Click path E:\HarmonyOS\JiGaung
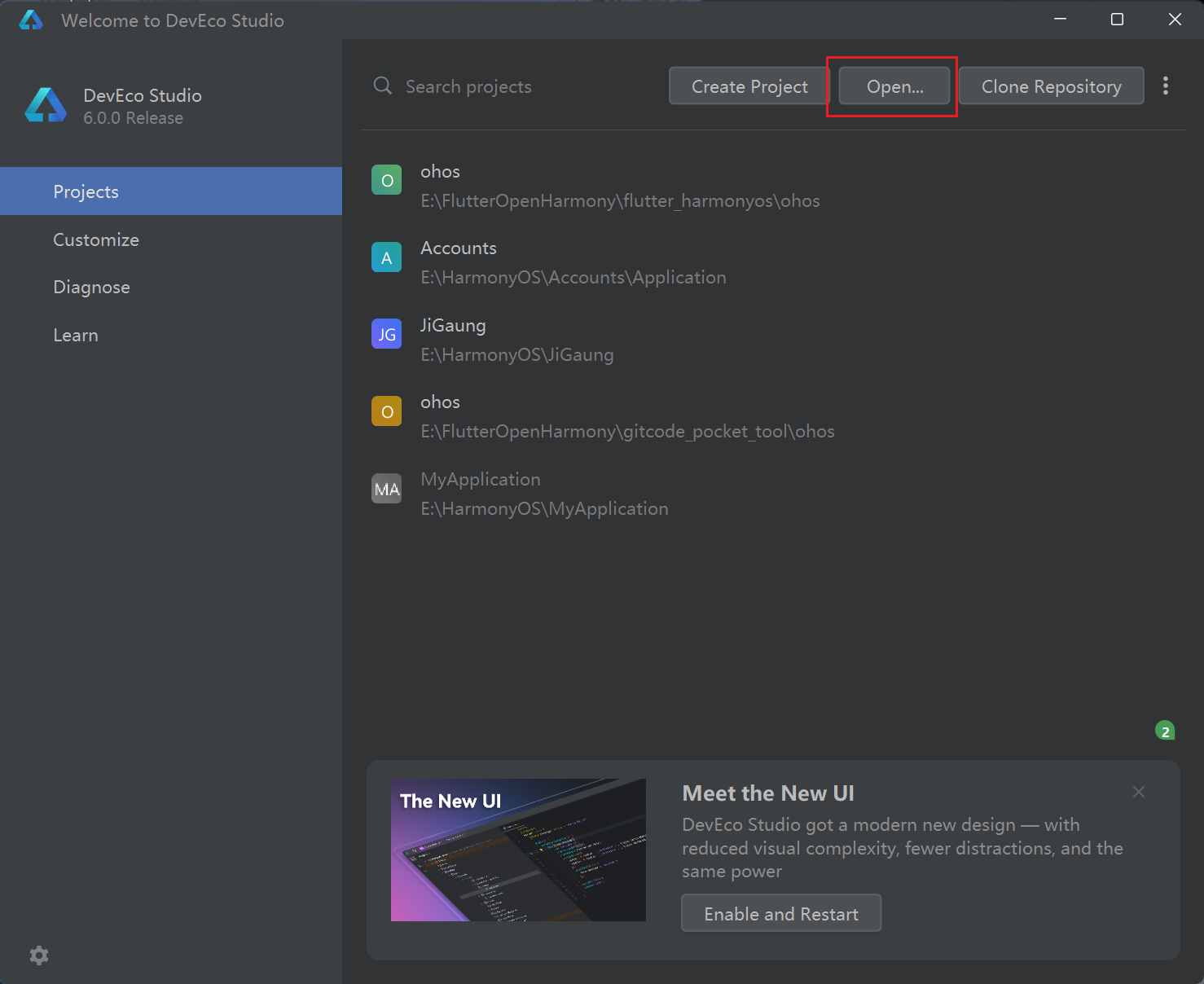 517,355
